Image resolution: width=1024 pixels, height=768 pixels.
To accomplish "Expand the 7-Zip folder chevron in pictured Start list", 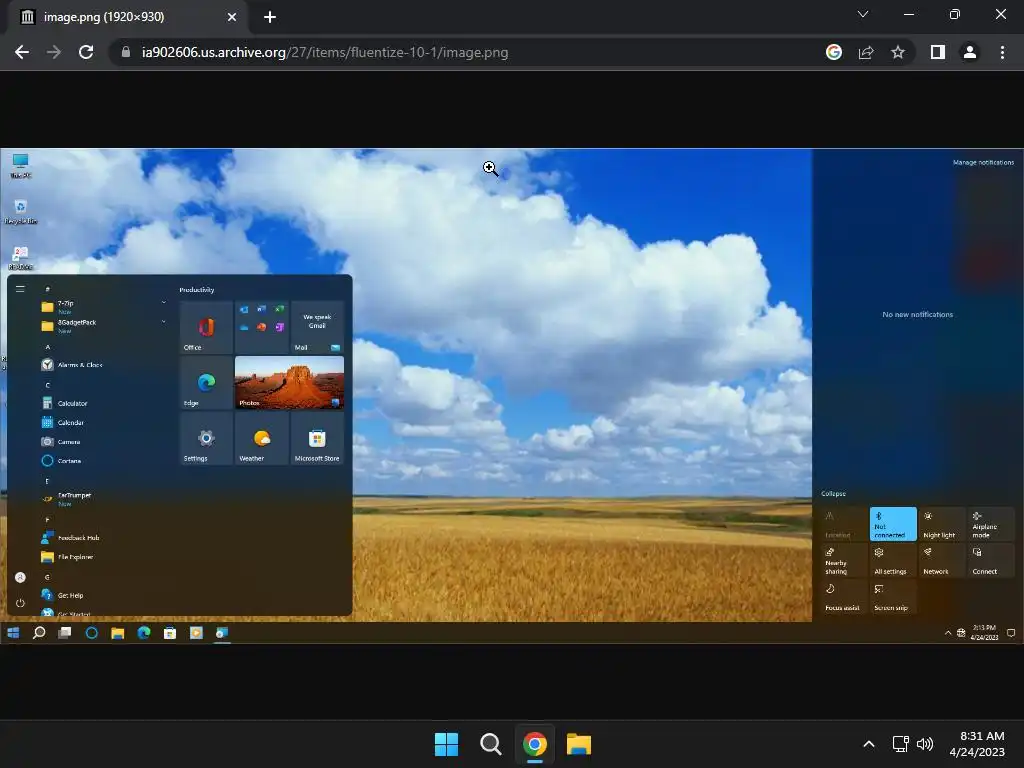I will (163, 302).
